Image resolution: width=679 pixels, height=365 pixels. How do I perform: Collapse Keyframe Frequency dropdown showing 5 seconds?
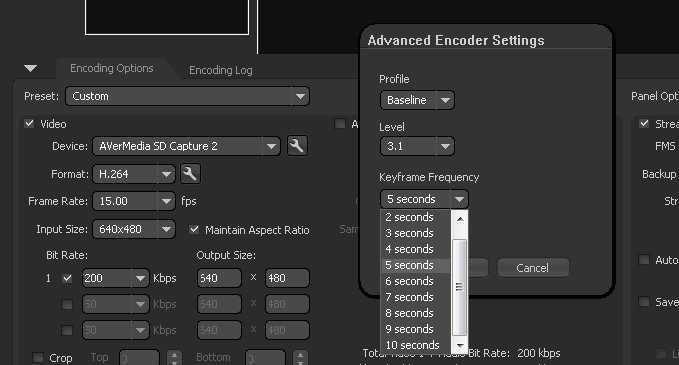pos(424,199)
